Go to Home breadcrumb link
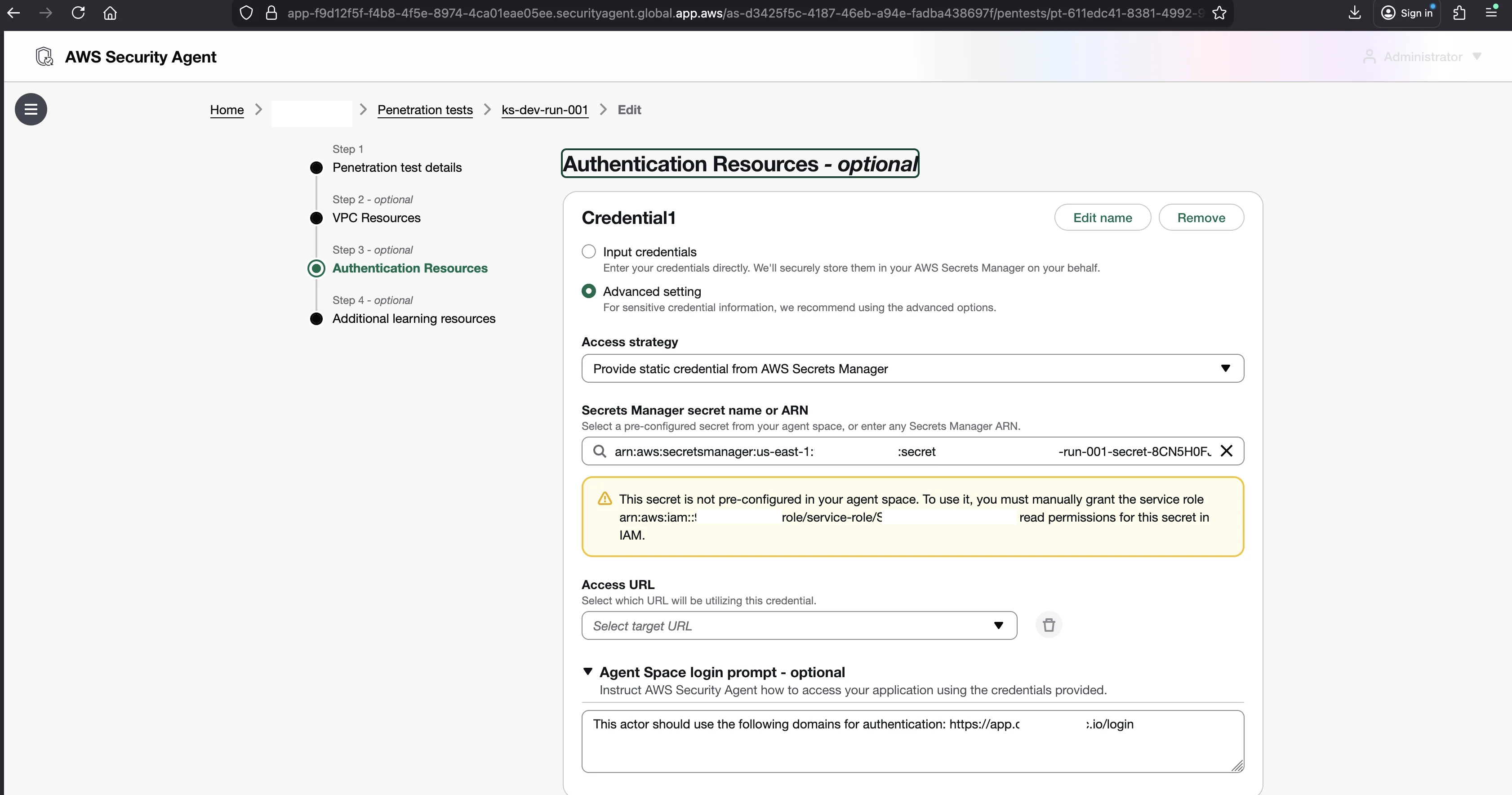 coord(227,110)
